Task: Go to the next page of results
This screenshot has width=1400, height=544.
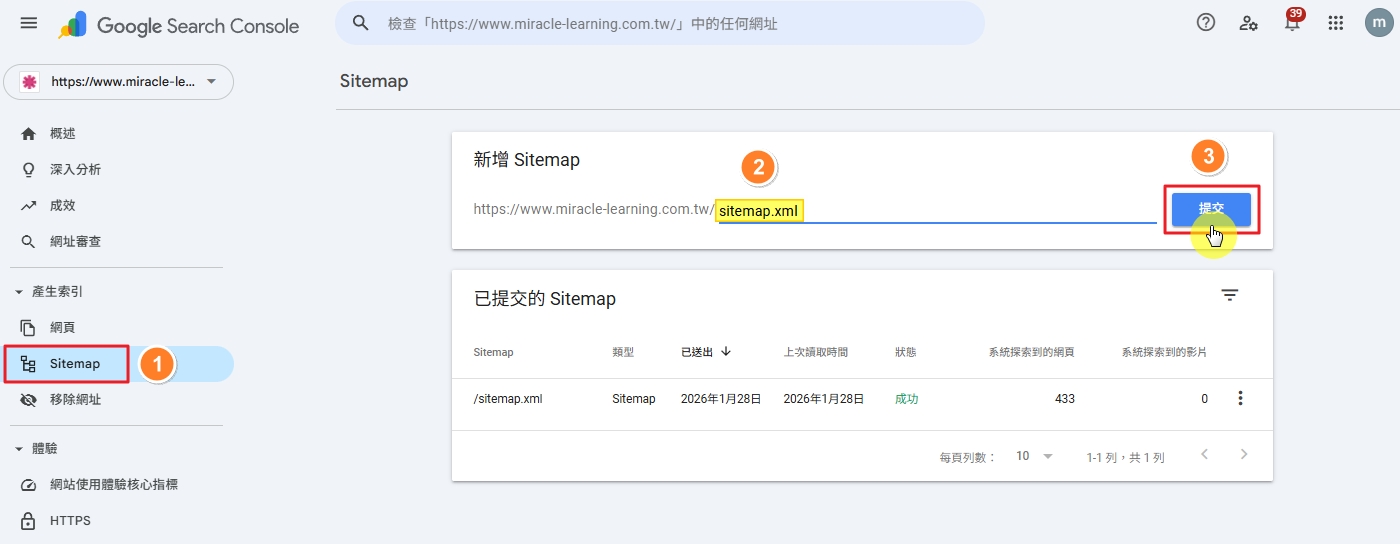Action: [x=1244, y=455]
